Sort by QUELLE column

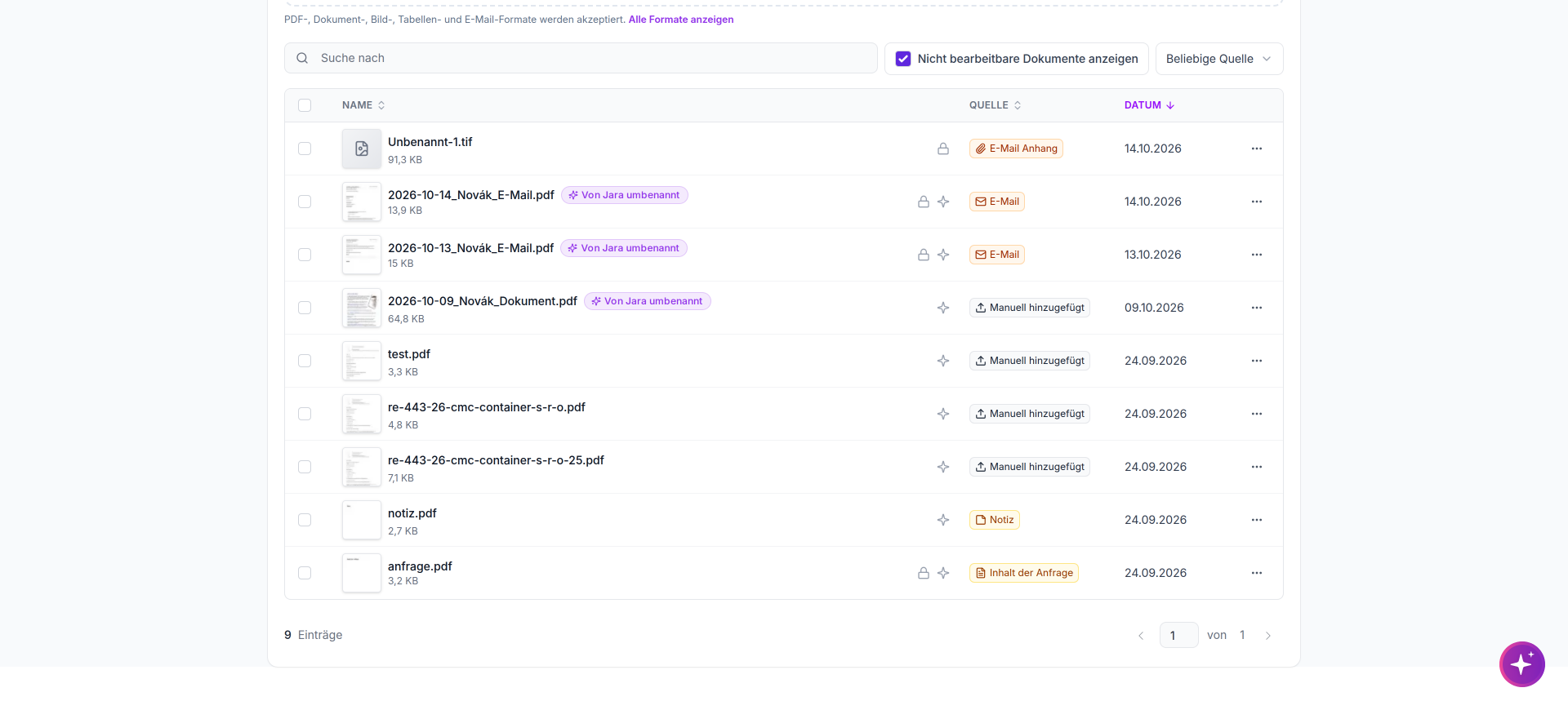[x=995, y=105]
